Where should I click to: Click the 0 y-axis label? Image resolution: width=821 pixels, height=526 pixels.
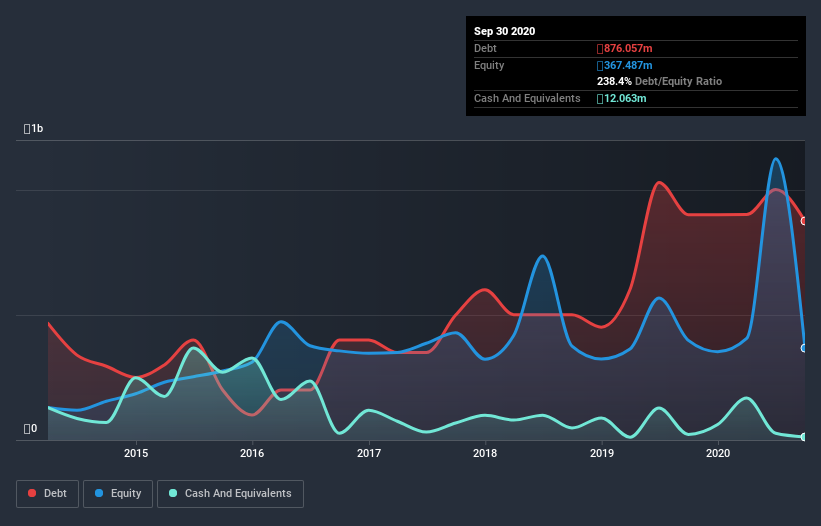[30, 429]
